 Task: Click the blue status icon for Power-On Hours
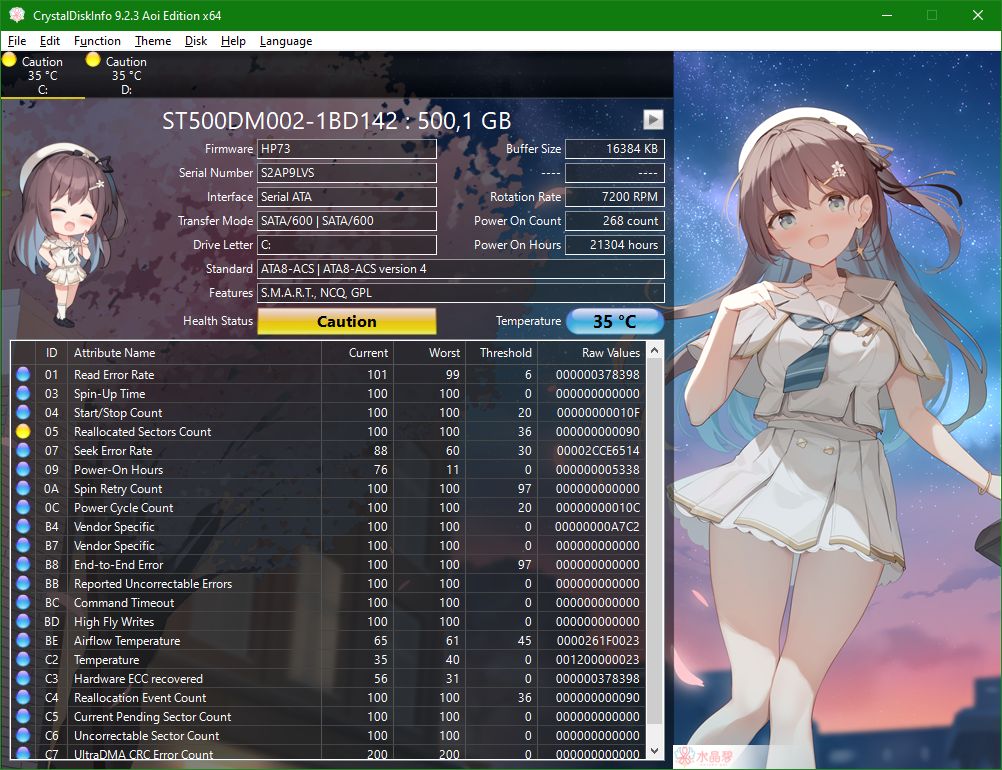click(23, 470)
